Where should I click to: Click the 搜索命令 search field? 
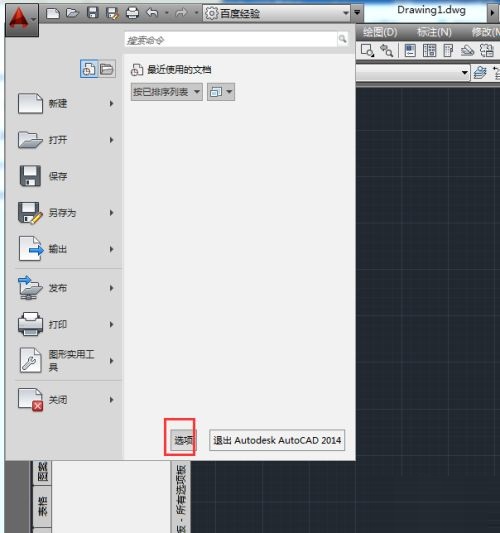point(231,40)
